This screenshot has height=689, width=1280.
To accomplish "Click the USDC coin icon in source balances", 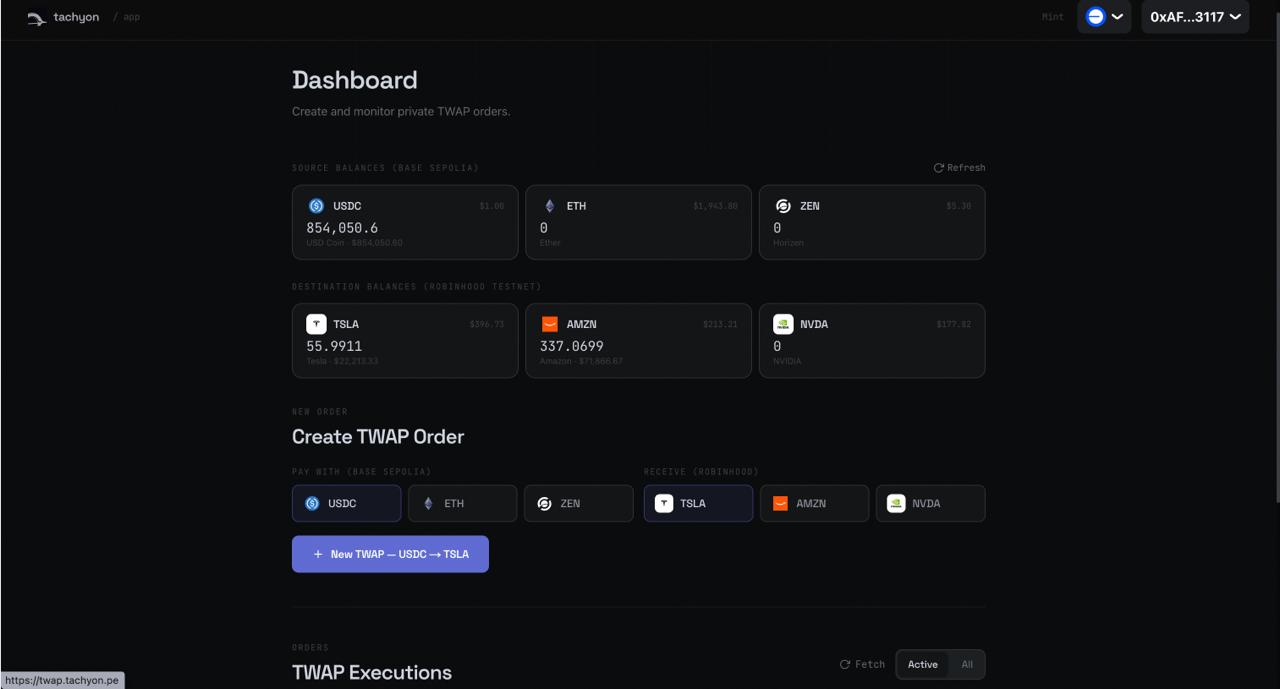I will point(316,206).
